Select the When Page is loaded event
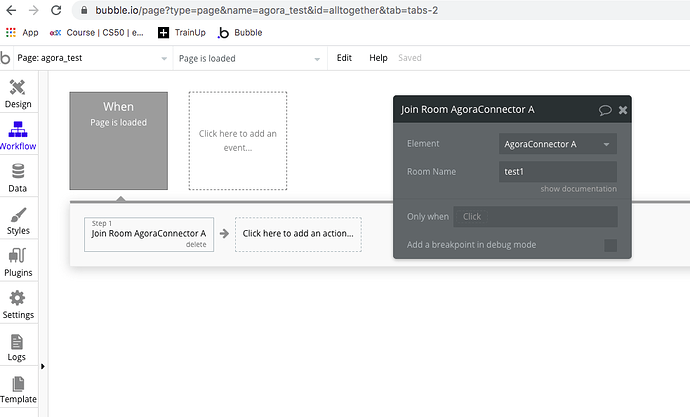The width and height of the screenshot is (690, 417). click(118, 141)
